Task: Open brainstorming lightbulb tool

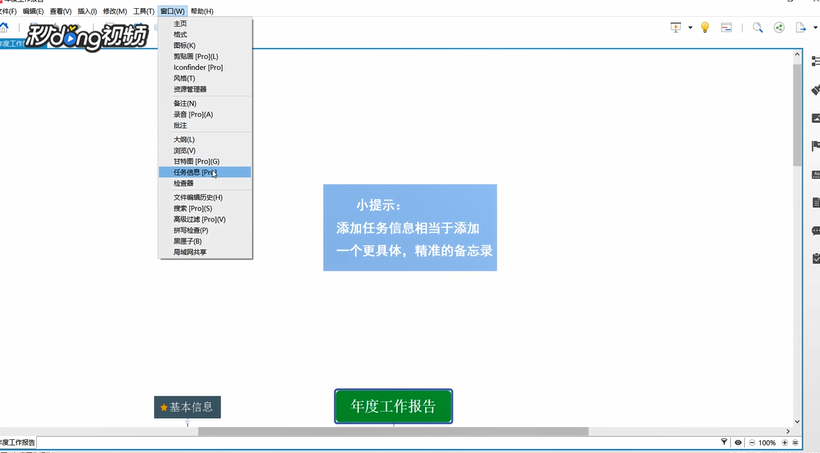Action: tap(705, 28)
